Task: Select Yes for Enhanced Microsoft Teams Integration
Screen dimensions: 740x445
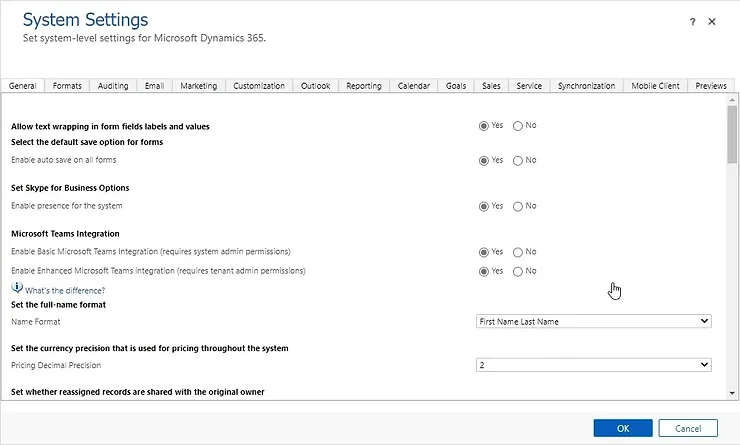Action: (483, 272)
